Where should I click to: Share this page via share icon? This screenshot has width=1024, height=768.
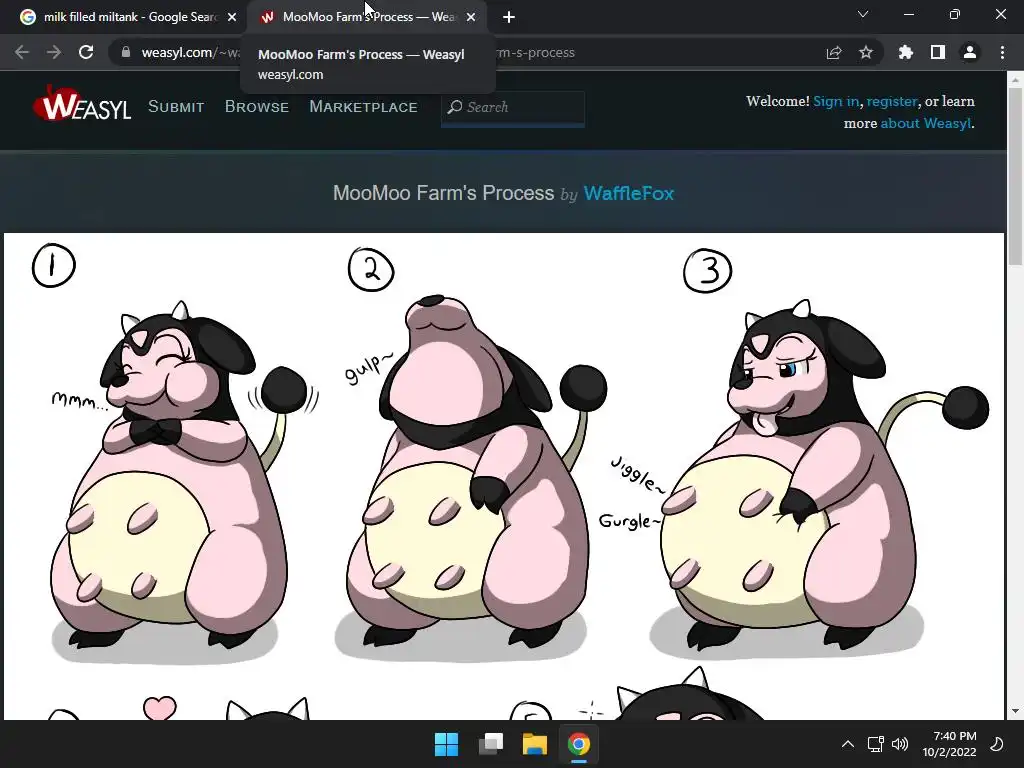pyautogui.click(x=834, y=52)
